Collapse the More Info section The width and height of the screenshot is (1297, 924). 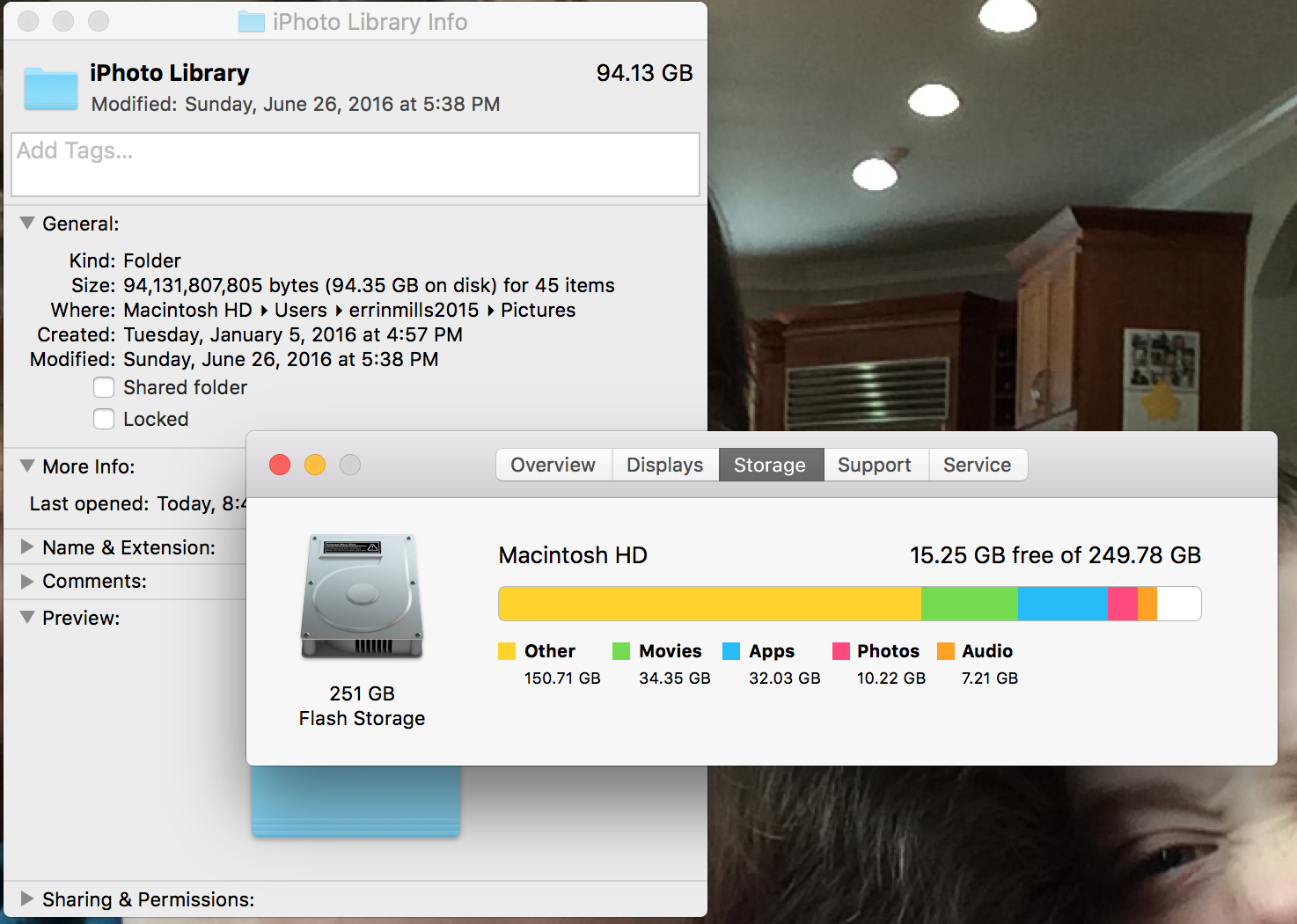(x=27, y=466)
